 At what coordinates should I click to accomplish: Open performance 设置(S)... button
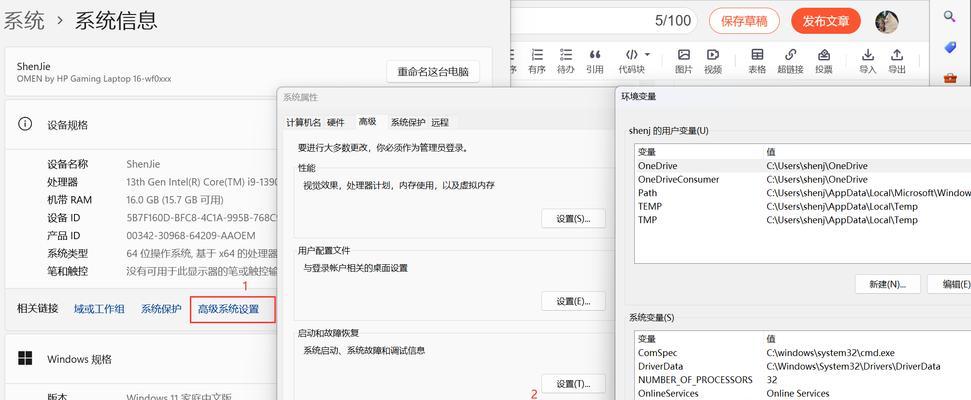[x=573, y=219]
